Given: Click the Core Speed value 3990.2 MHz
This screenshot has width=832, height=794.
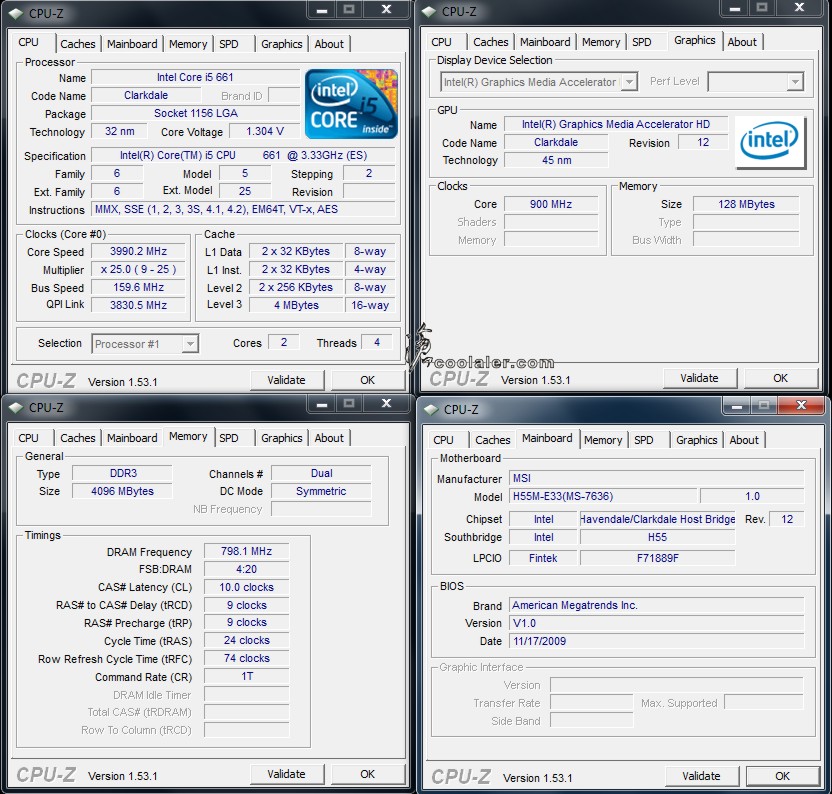Looking at the screenshot, I should coord(138,252).
